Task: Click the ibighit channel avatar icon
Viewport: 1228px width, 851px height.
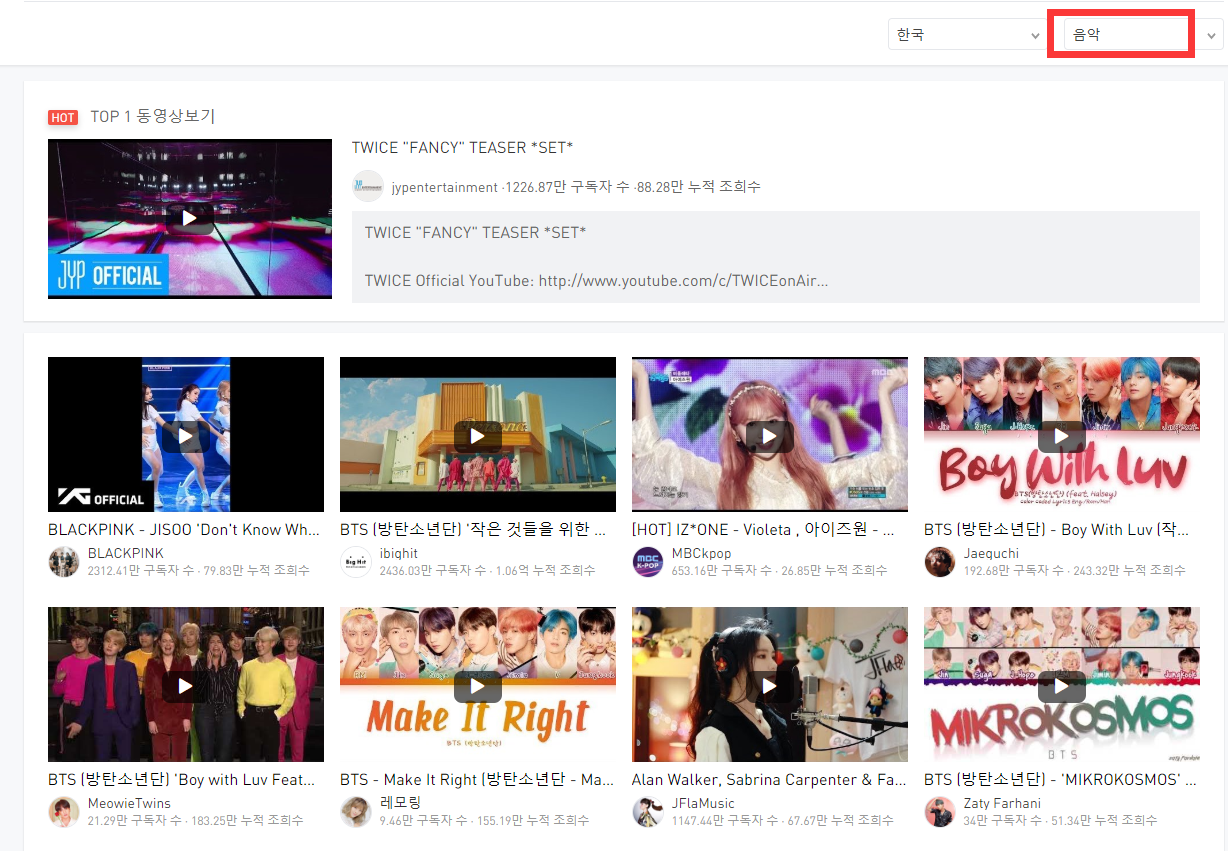Action: coord(356,562)
